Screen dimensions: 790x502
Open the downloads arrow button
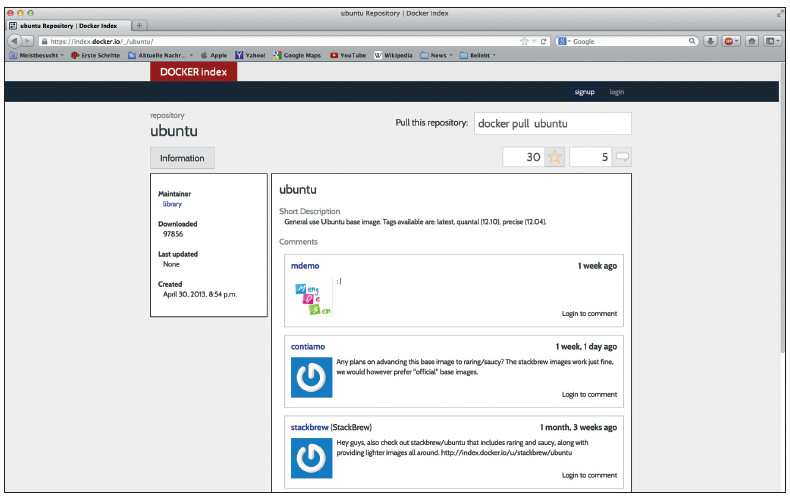click(710, 41)
